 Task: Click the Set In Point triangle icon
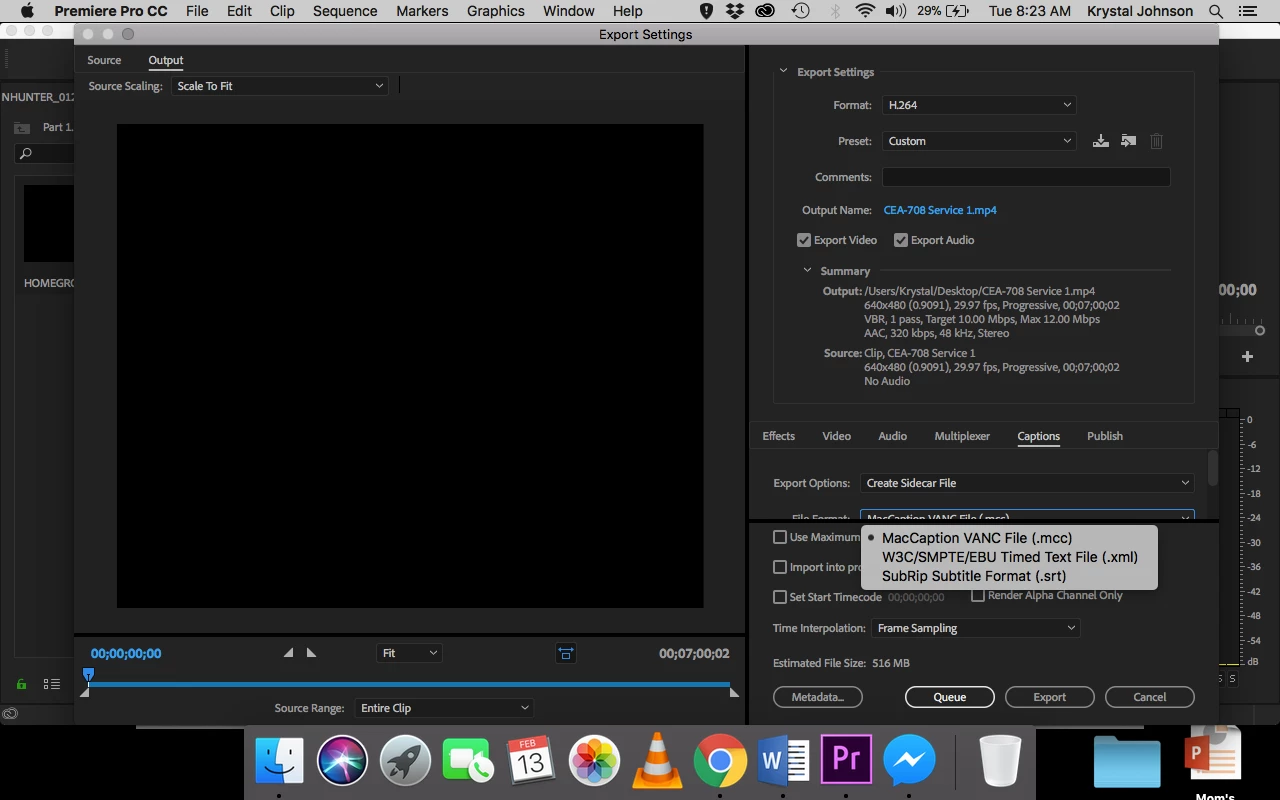coord(288,653)
